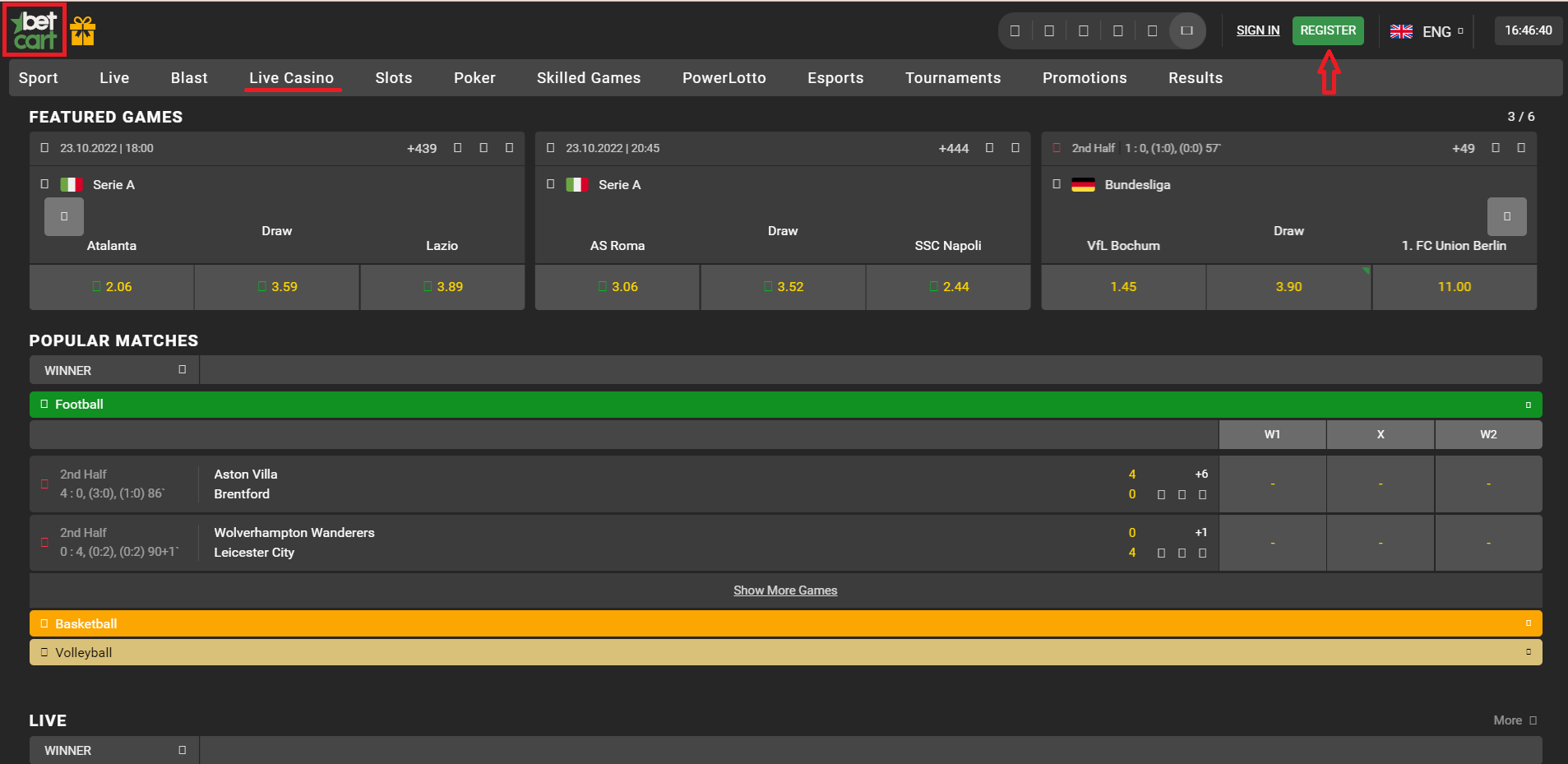The height and width of the screenshot is (764, 1568).
Task: Go to Esports tab
Action: [835, 78]
